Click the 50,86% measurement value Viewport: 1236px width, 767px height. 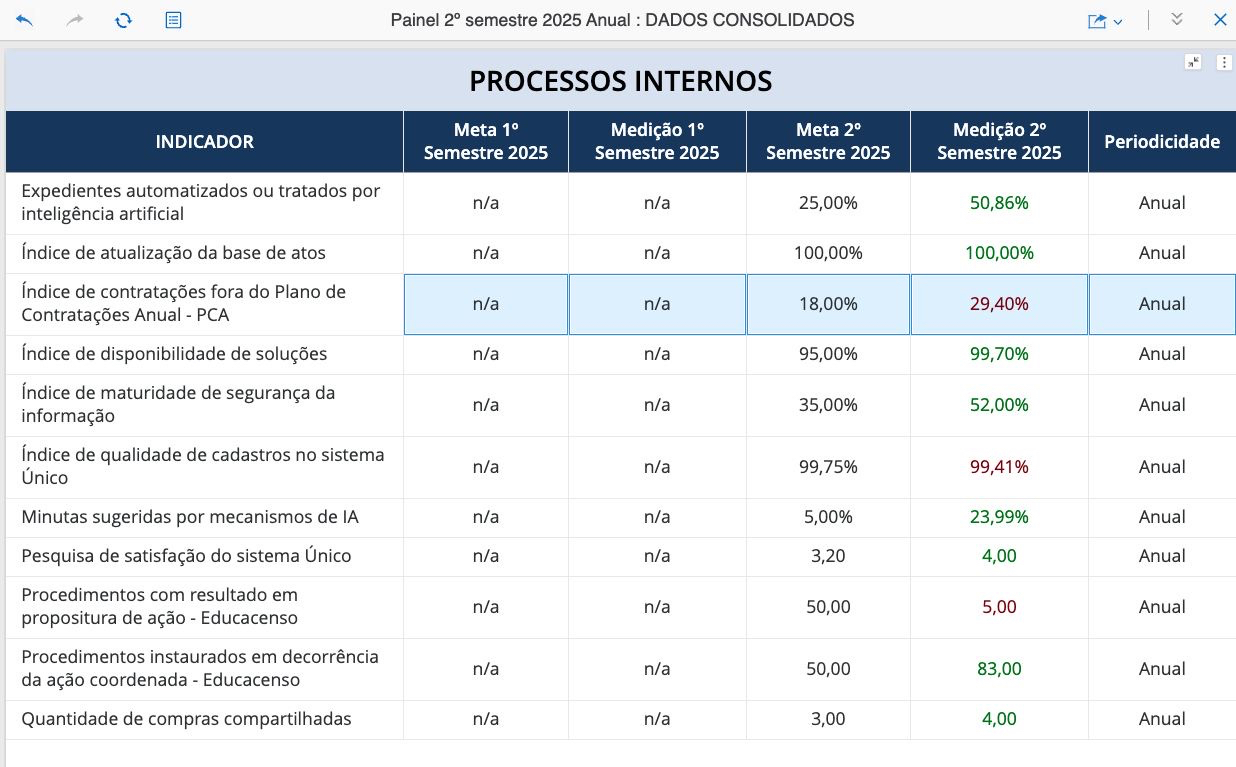pos(999,203)
